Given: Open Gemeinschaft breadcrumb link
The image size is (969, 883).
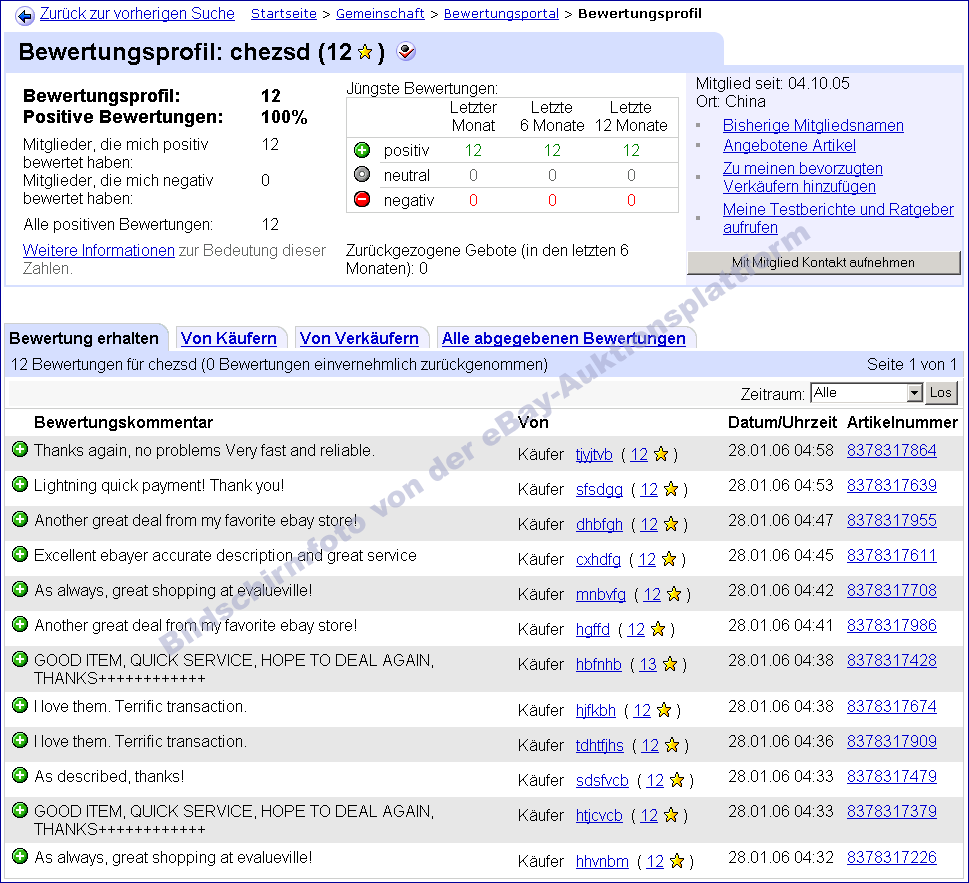Looking at the screenshot, I should click(380, 14).
